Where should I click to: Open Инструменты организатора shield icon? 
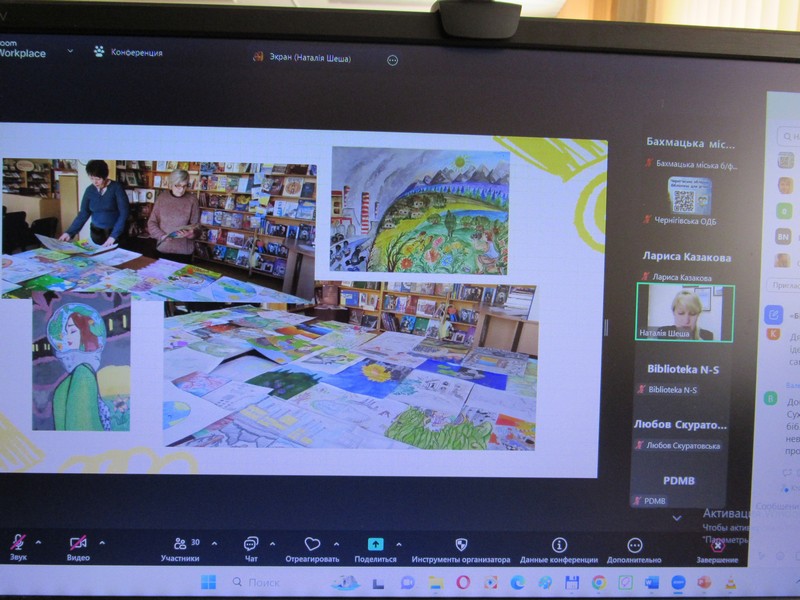(461, 544)
